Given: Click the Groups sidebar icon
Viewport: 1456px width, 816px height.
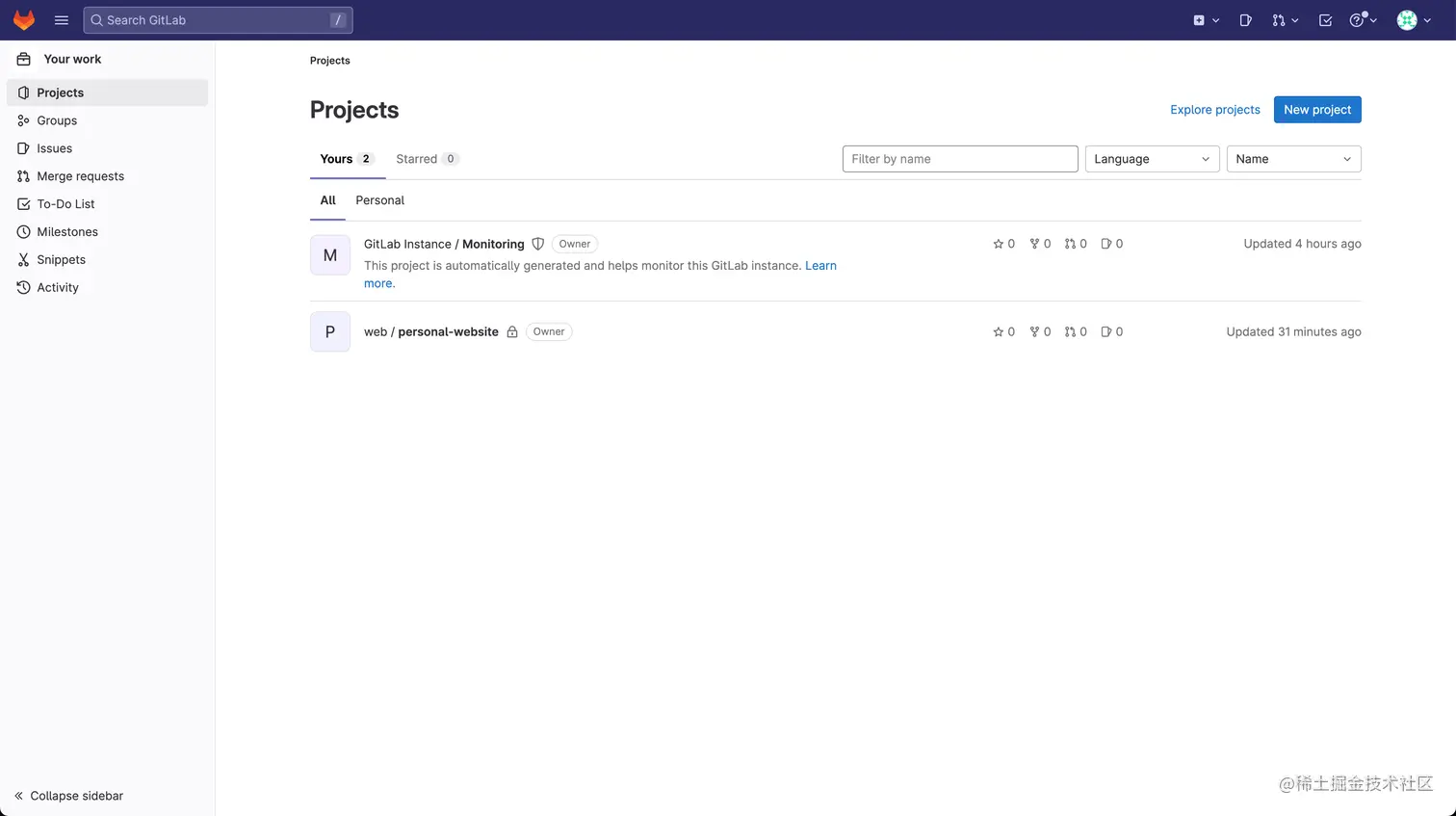Looking at the screenshot, I should click(23, 120).
